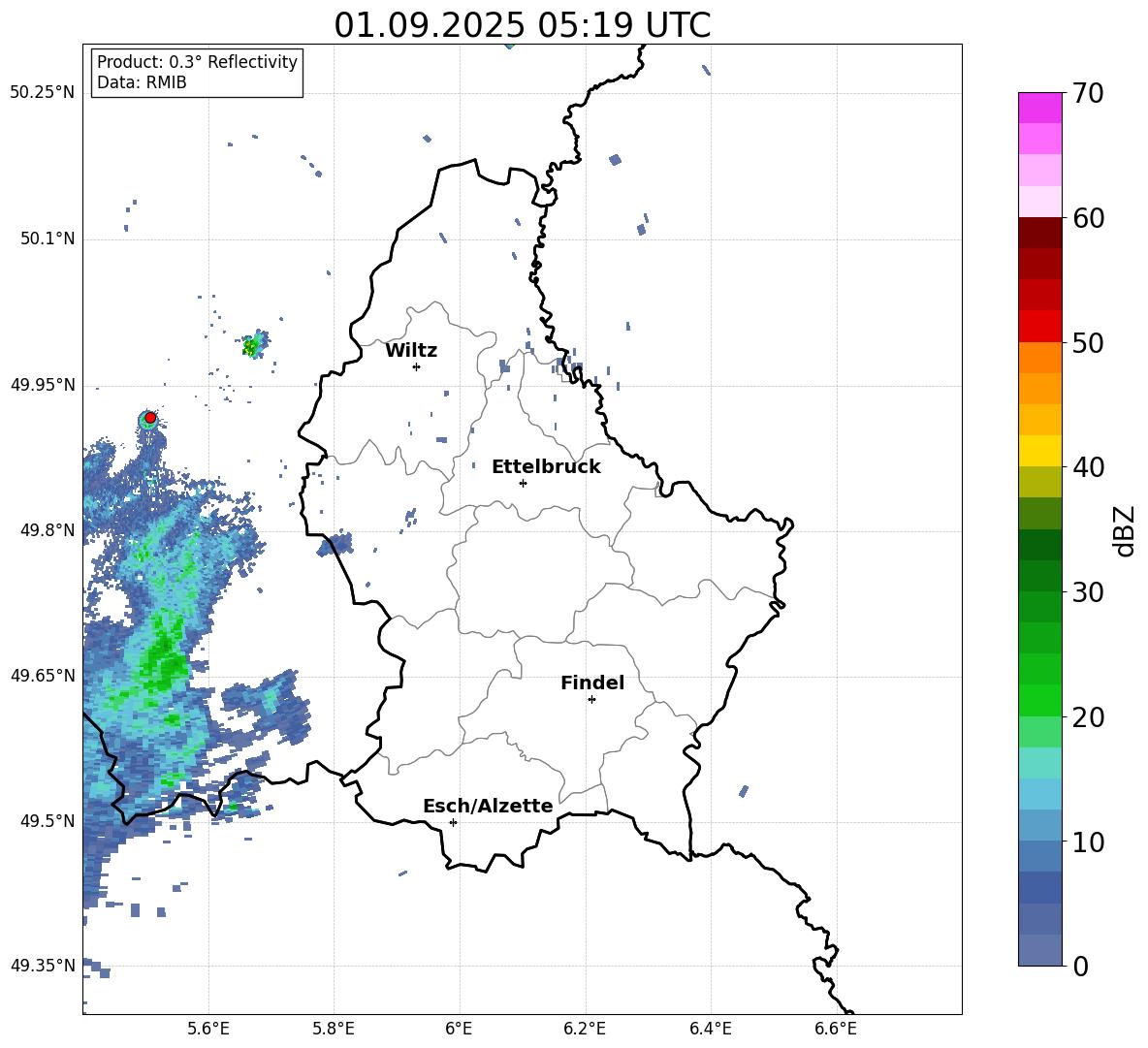Click the Ettelbruck station label

(546, 467)
